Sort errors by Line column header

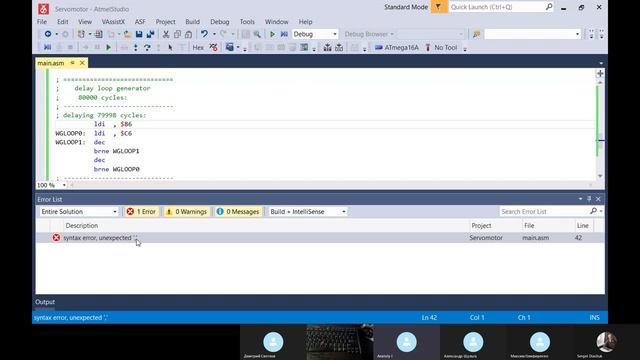pos(583,225)
